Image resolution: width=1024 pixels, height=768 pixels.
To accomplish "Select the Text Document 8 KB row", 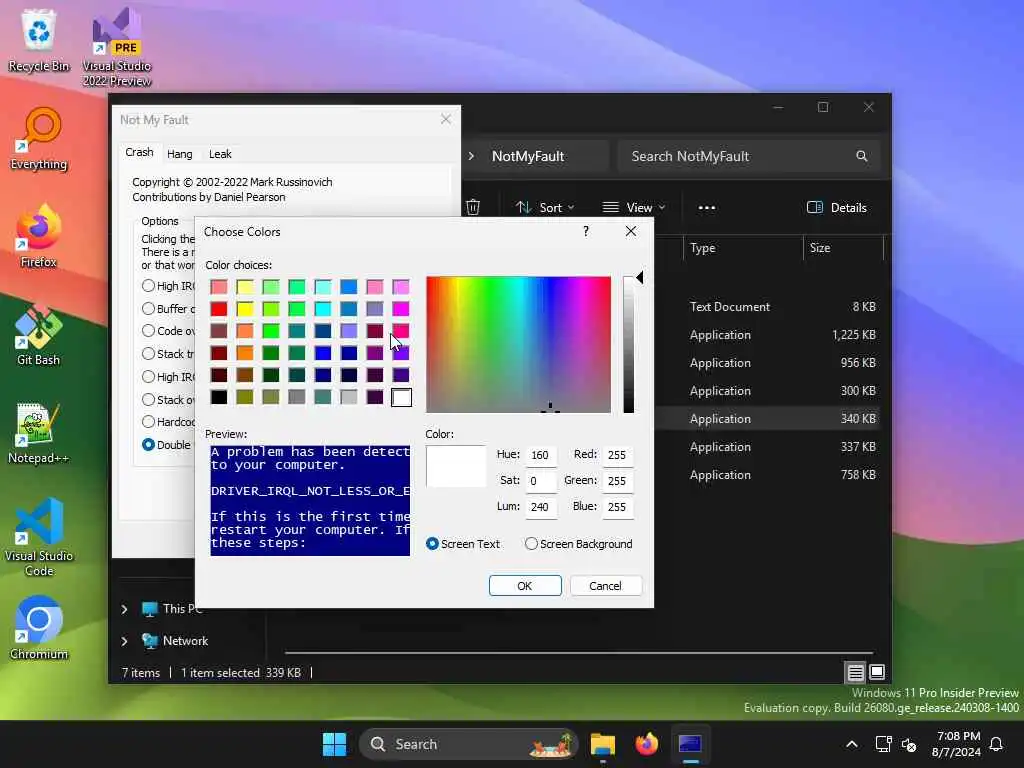I will 768,307.
